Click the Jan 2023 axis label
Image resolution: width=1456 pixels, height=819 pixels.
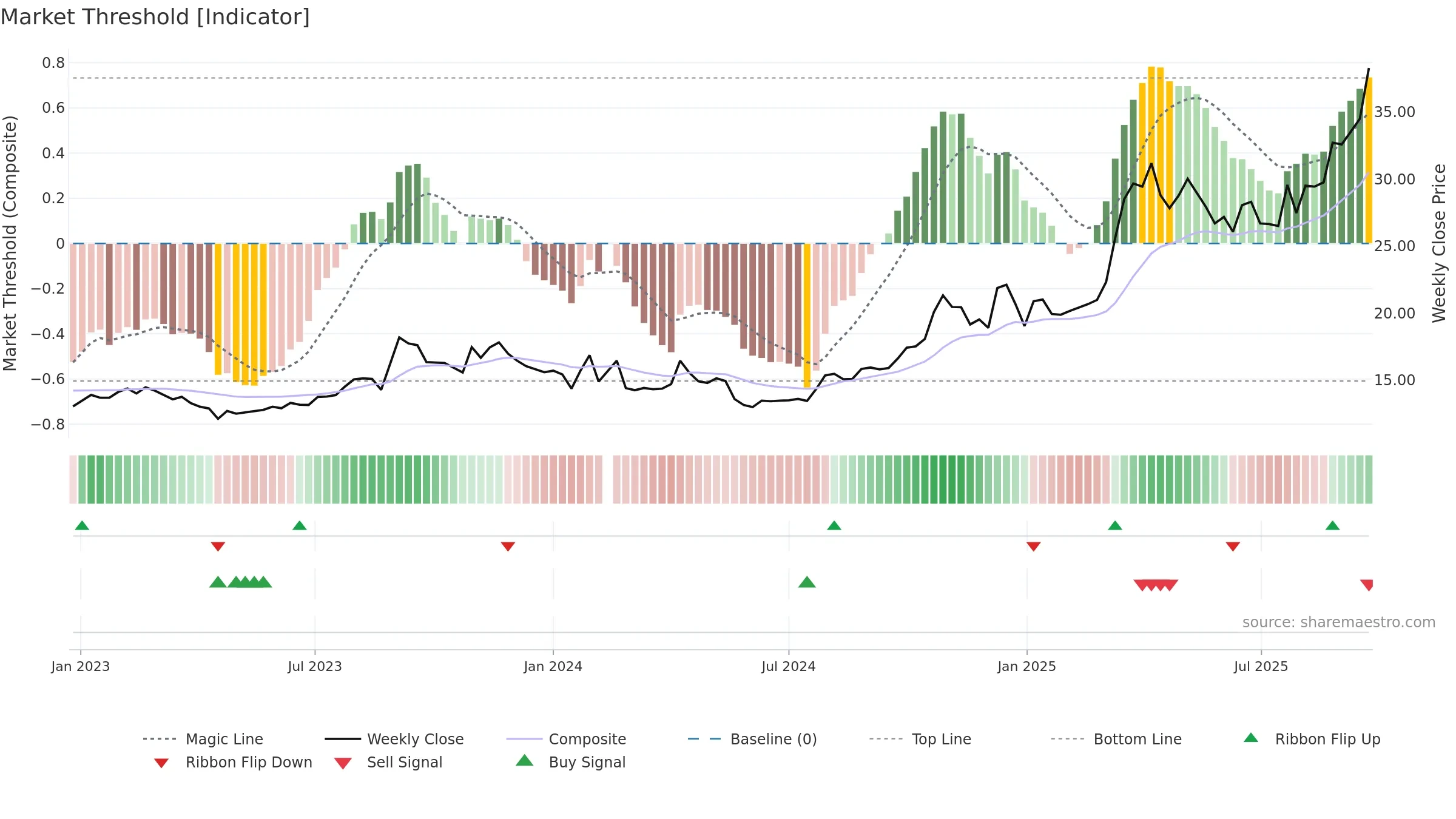81,667
